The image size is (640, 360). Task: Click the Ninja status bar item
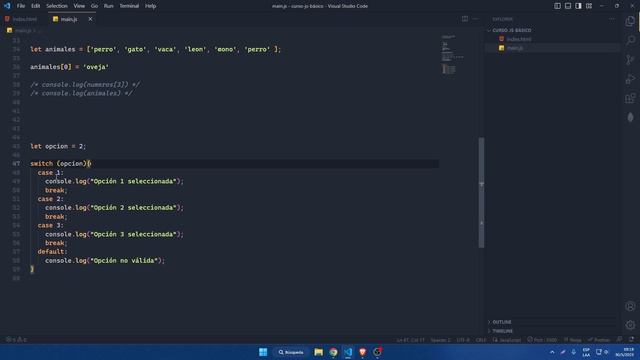[573, 340]
